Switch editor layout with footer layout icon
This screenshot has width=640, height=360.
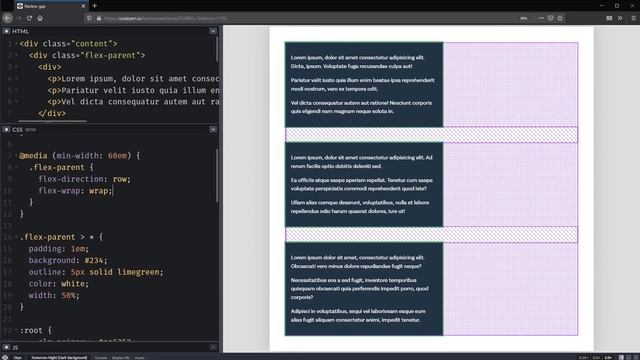(621, 357)
